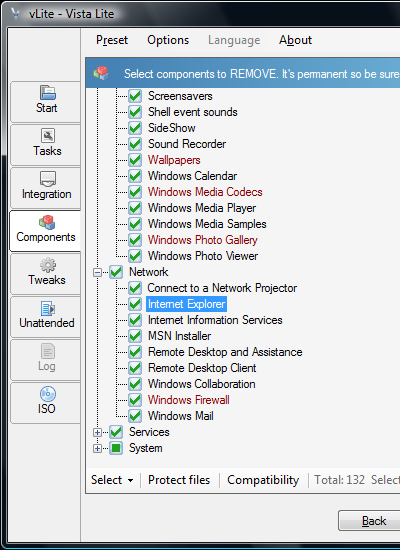Toggle Sound Recorder checkbox

135,144
